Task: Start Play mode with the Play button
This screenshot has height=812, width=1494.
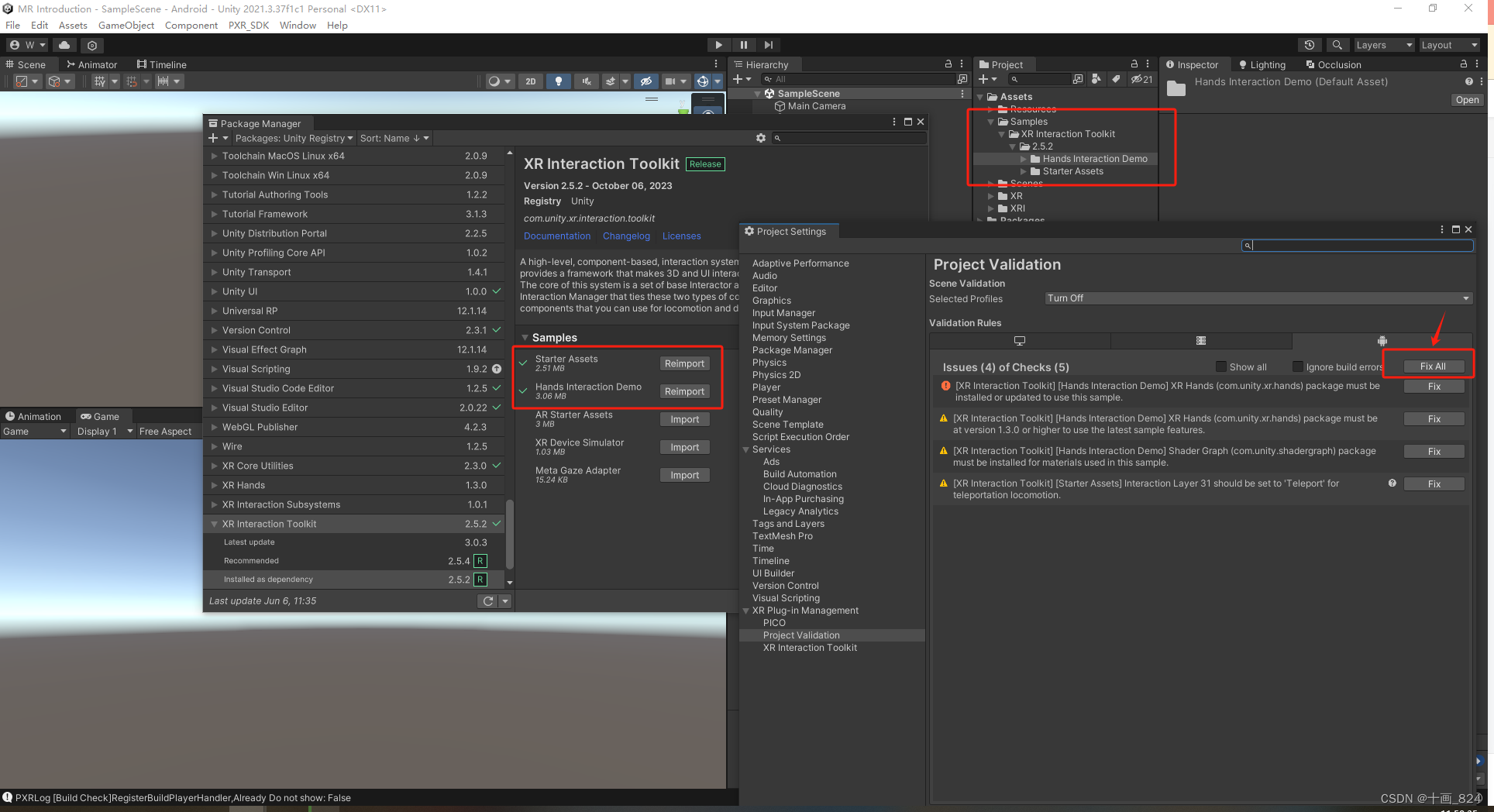Action: [718, 45]
